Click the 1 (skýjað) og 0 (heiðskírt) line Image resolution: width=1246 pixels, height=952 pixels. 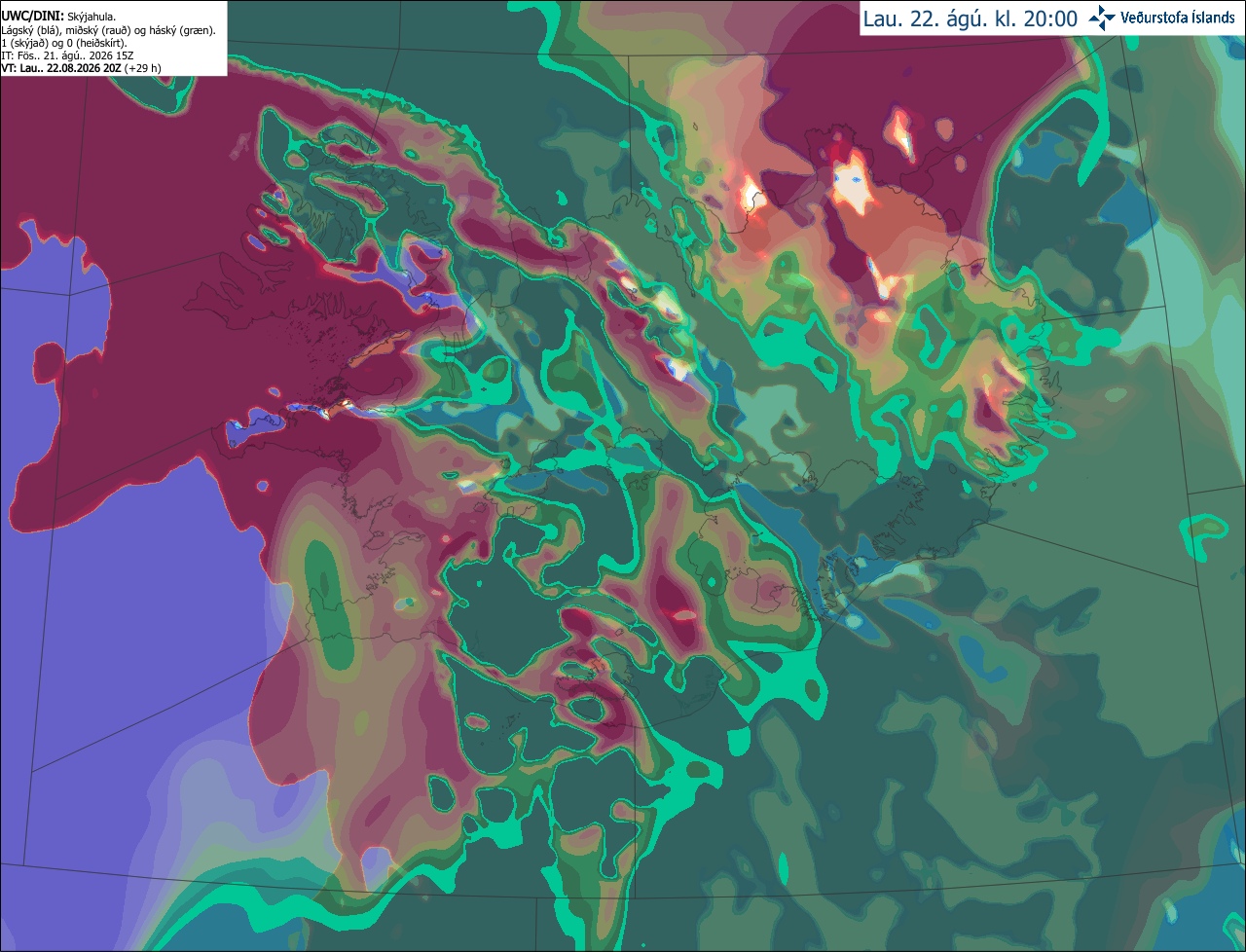click(64, 43)
